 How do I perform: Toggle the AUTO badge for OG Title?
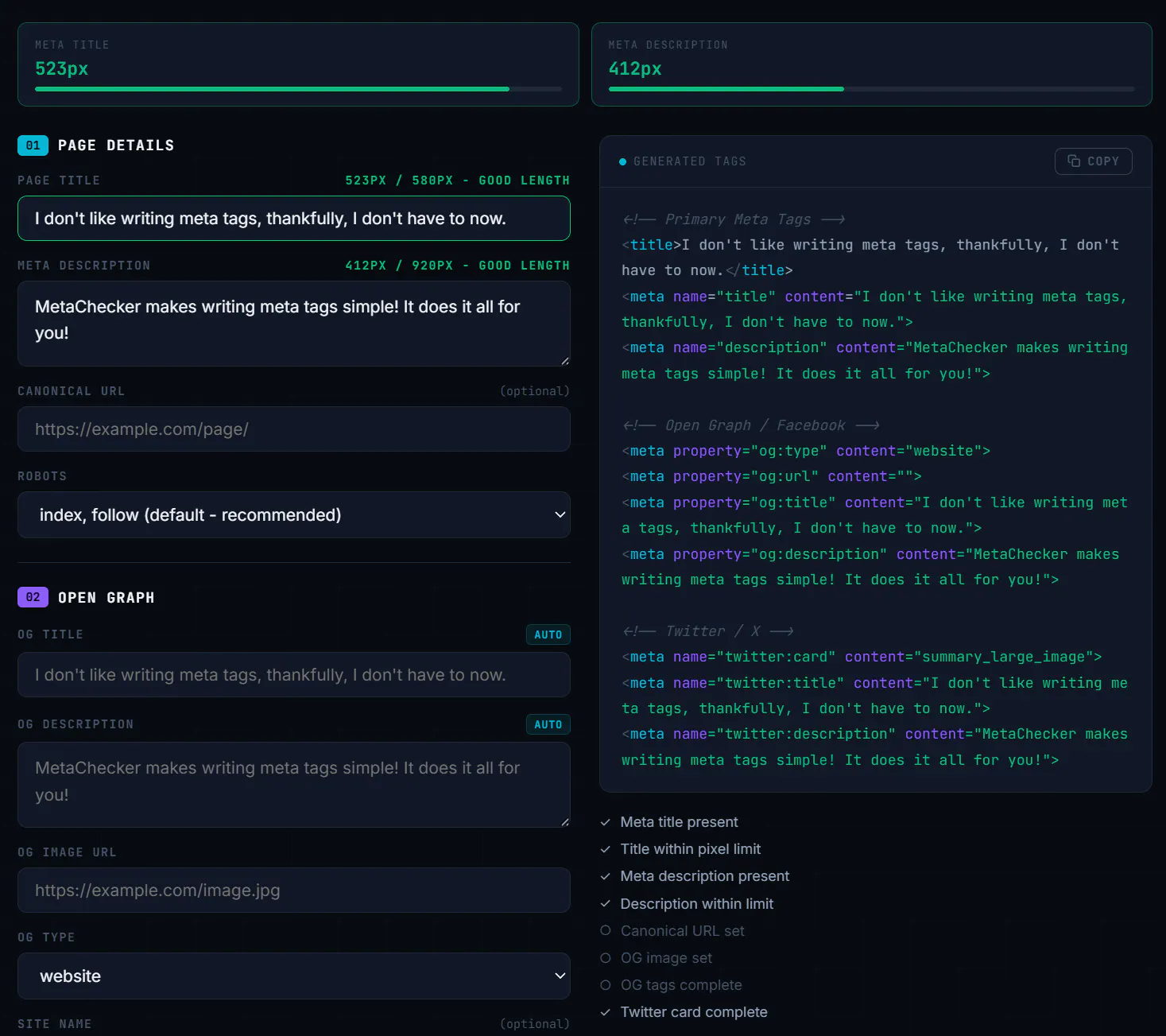pyautogui.click(x=548, y=634)
